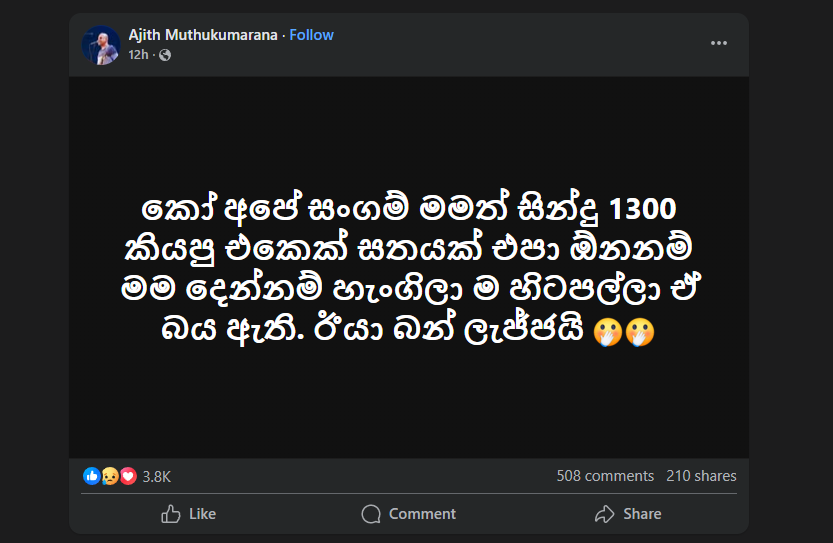Show the 210 shares list
The image size is (833, 543).
701,476
